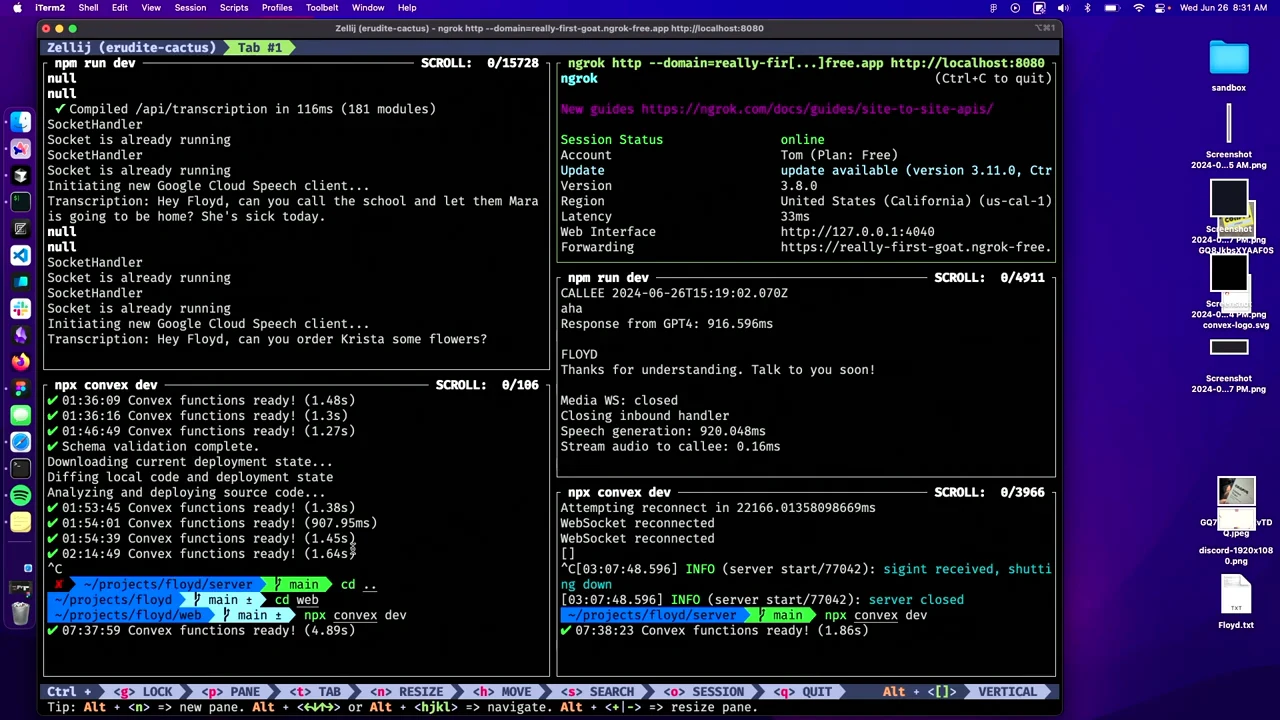This screenshot has height=720, width=1280.
Task: Open the Toolbelt menu
Action: click(x=322, y=8)
